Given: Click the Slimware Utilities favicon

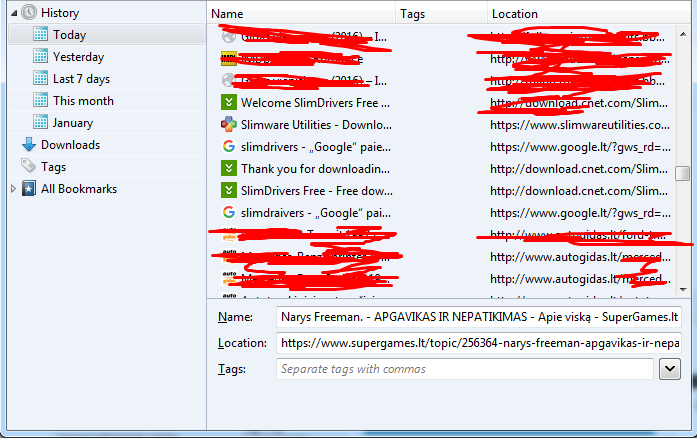Looking at the screenshot, I should pos(228,124).
